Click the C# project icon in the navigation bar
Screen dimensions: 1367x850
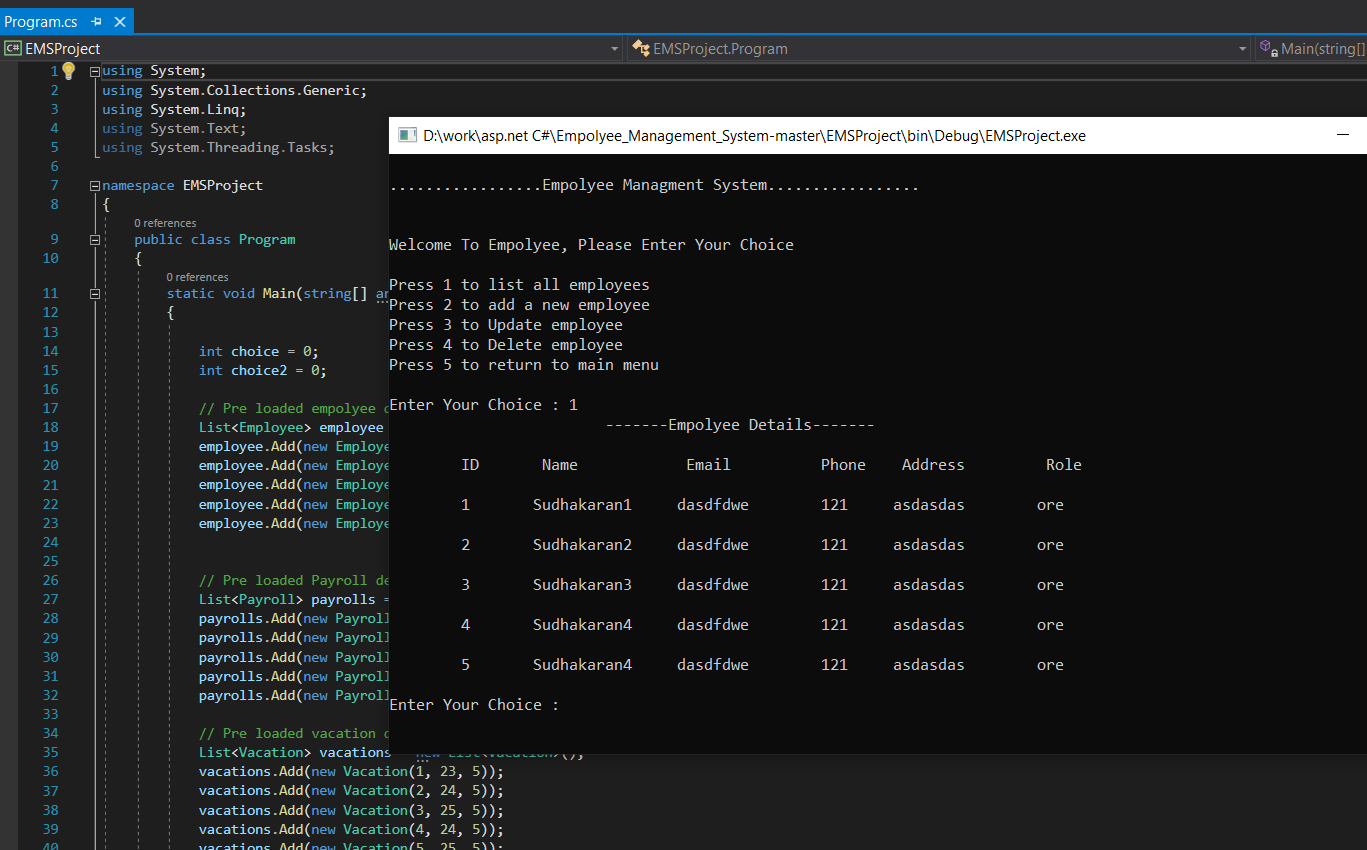click(13, 48)
